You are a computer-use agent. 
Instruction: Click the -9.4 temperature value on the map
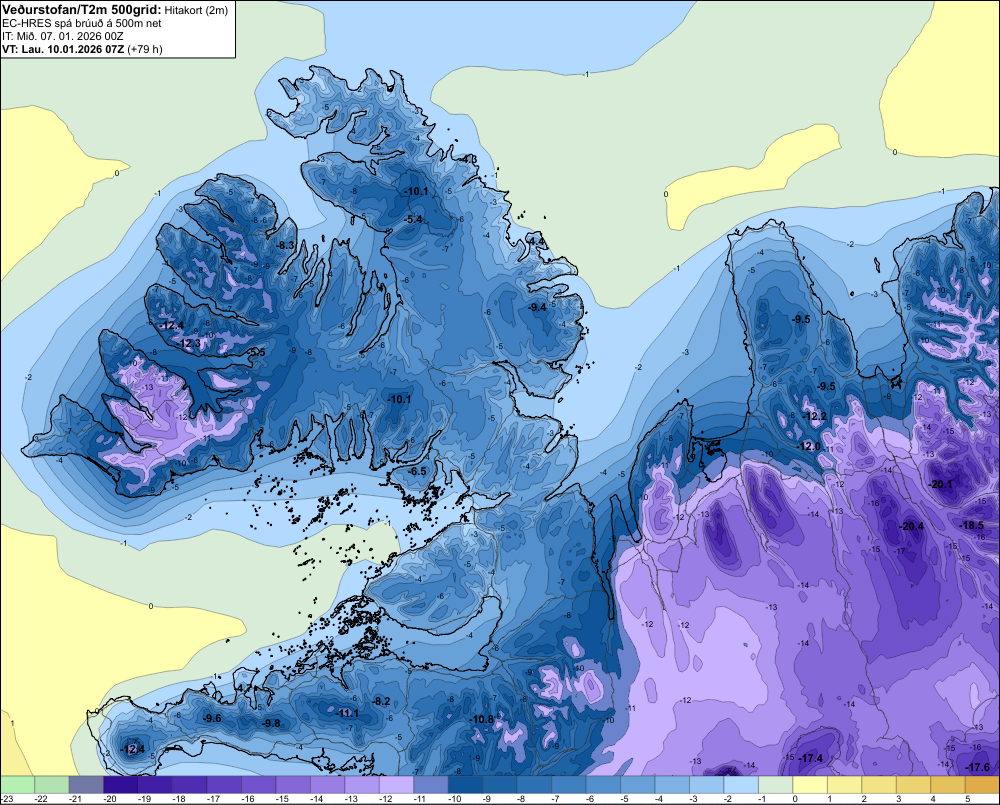click(x=537, y=307)
